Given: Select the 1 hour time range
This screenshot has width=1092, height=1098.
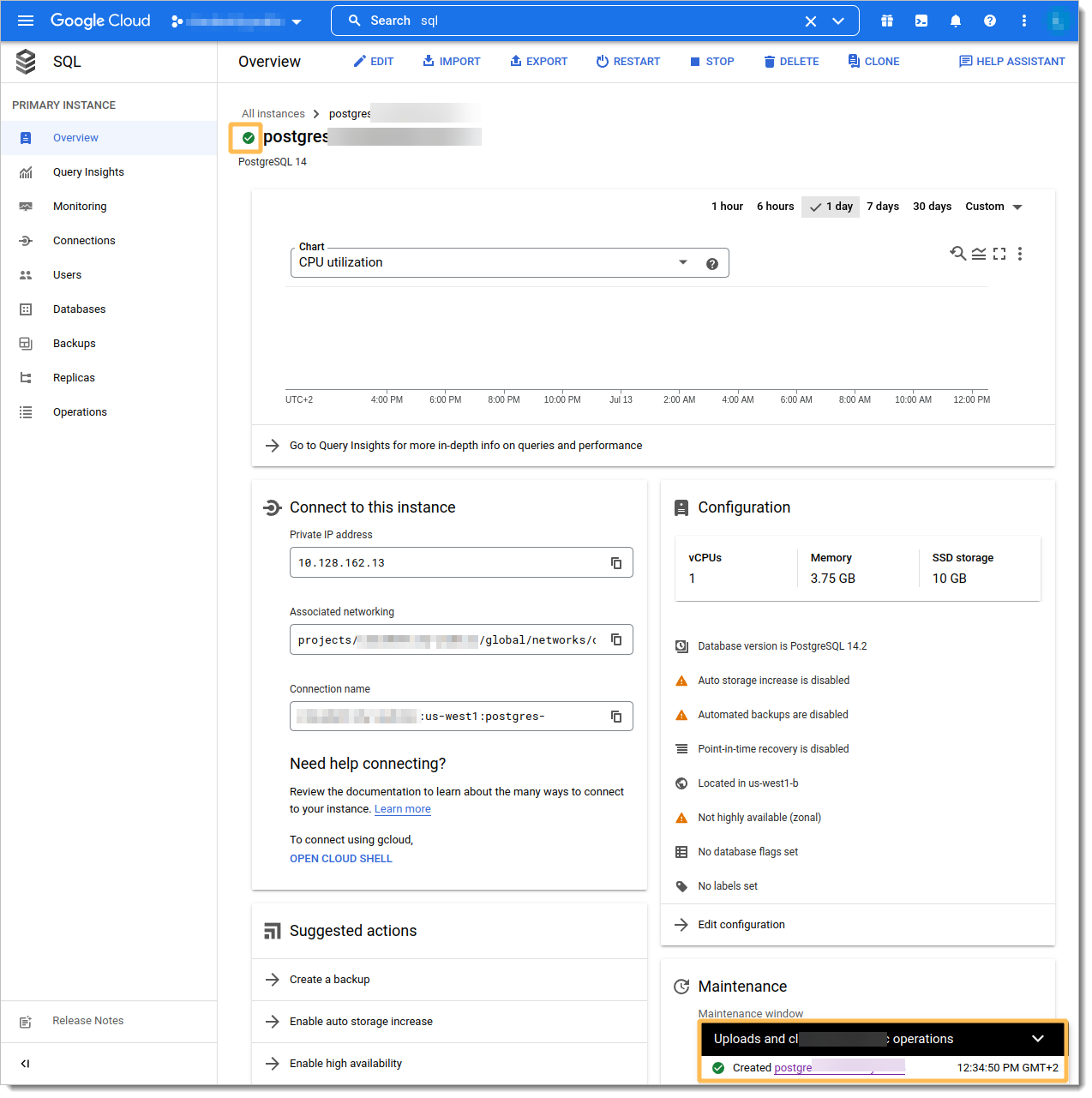Looking at the screenshot, I should pyautogui.click(x=727, y=207).
